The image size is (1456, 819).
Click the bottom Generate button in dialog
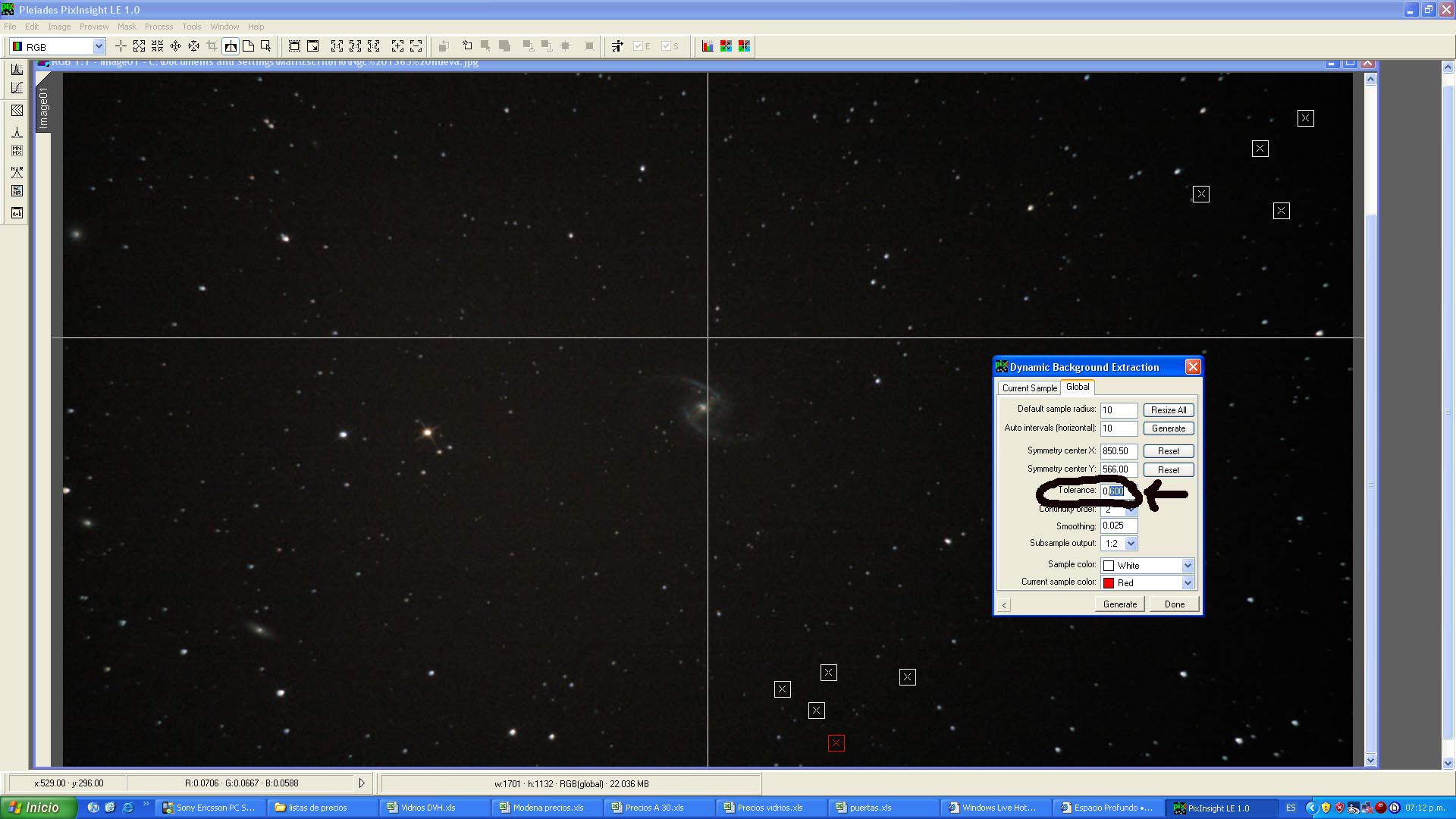click(1120, 604)
